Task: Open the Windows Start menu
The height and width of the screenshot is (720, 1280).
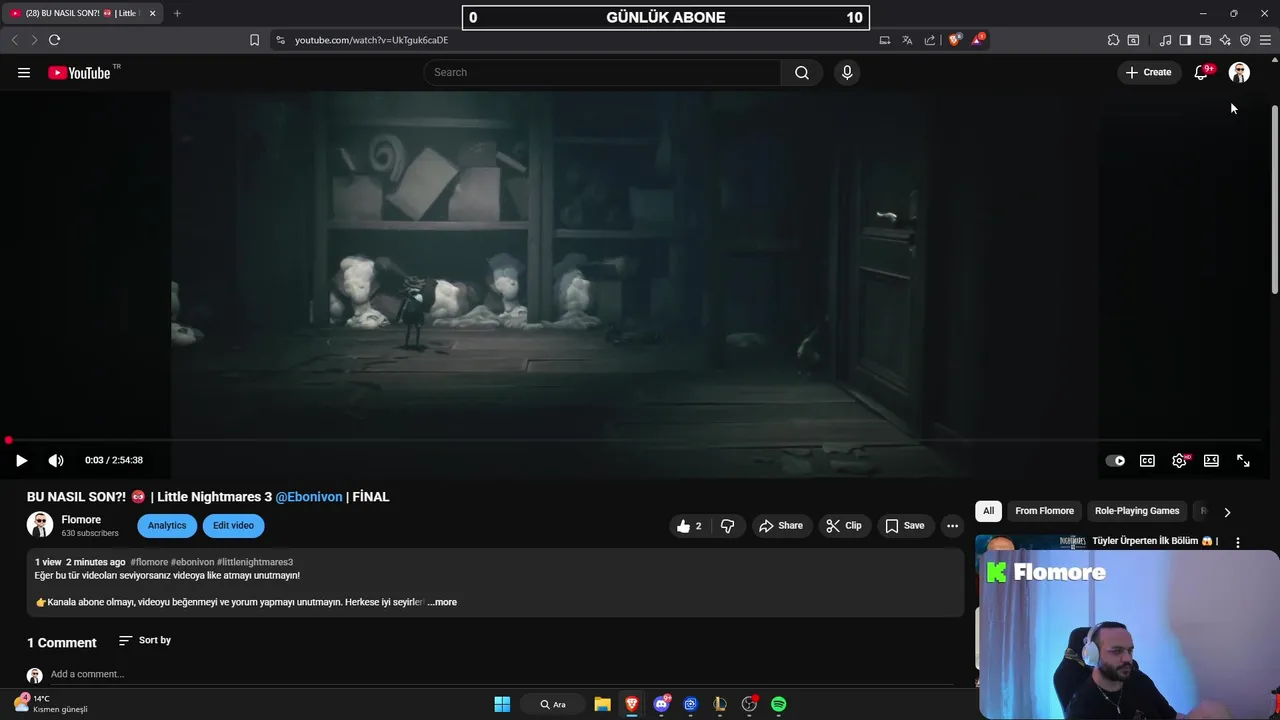Action: pyautogui.click(x=502, y=704)
